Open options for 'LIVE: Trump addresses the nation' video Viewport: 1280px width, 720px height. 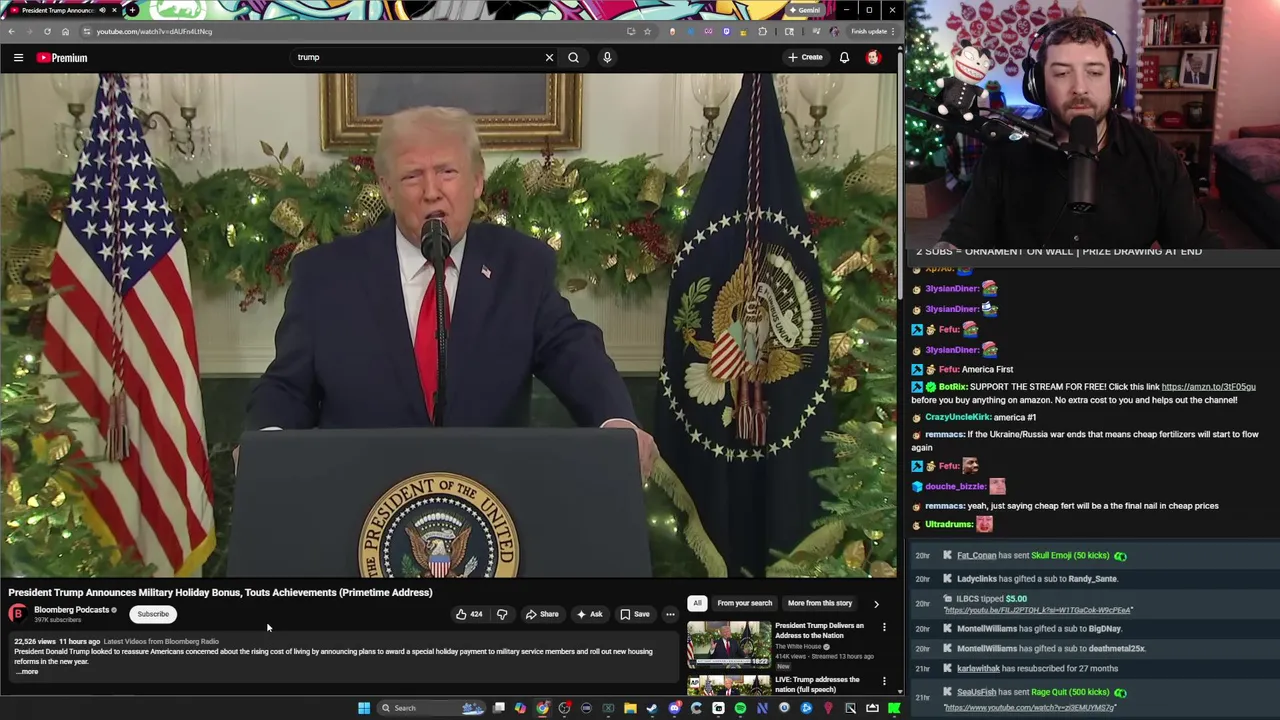[884, 681]
